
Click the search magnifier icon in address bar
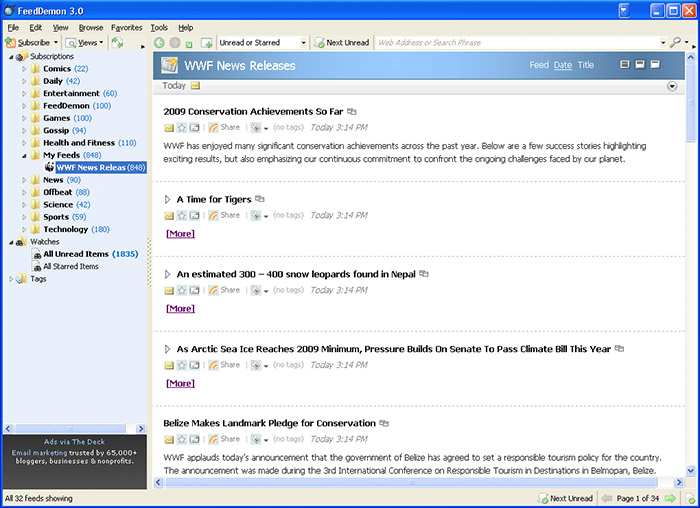pyautogui.click(x=677, y=43)
